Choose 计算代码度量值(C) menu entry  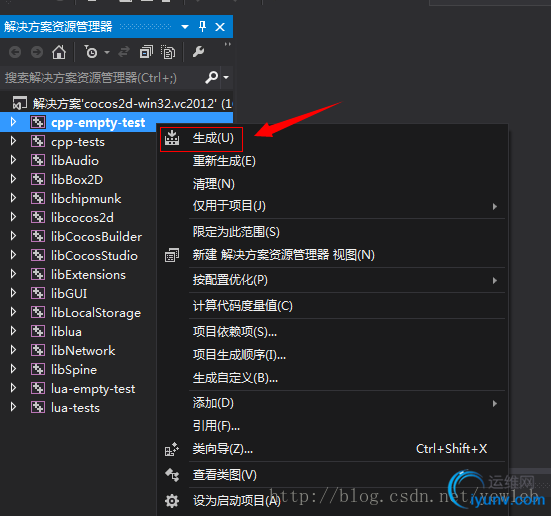coord(332,306)
